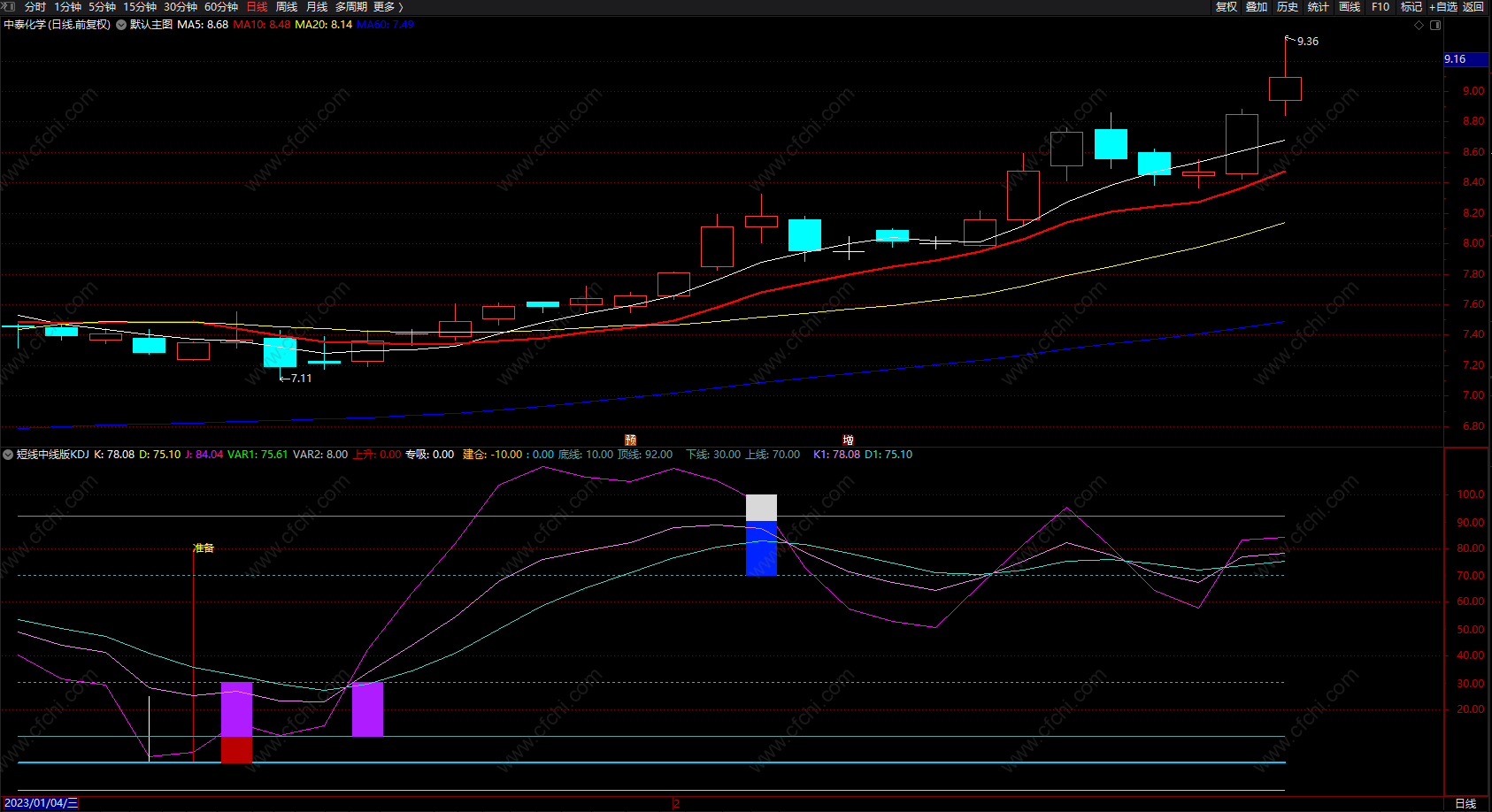Click the 日线 period label at bottom-right
Image resolution: width=1492 pixels, height=812 pixels.
click(x=1465, y=803)
